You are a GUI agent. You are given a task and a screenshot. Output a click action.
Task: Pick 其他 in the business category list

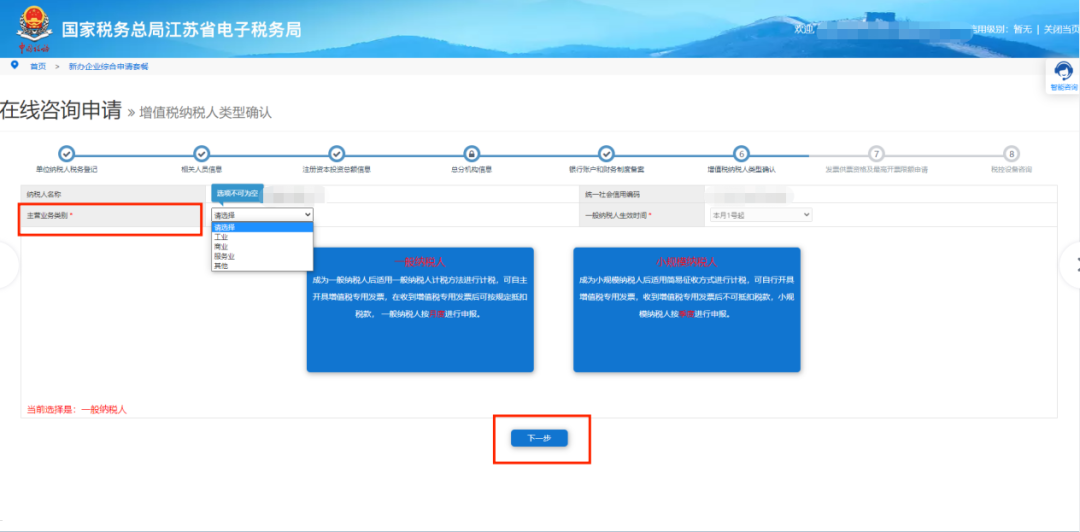[221, 266]
